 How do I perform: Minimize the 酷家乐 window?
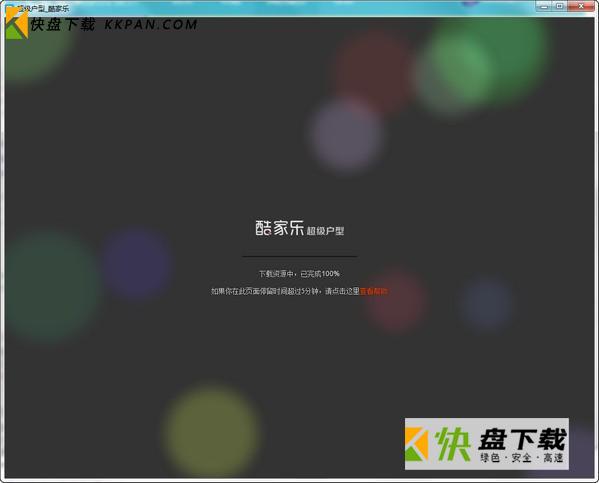click(545, 6)
